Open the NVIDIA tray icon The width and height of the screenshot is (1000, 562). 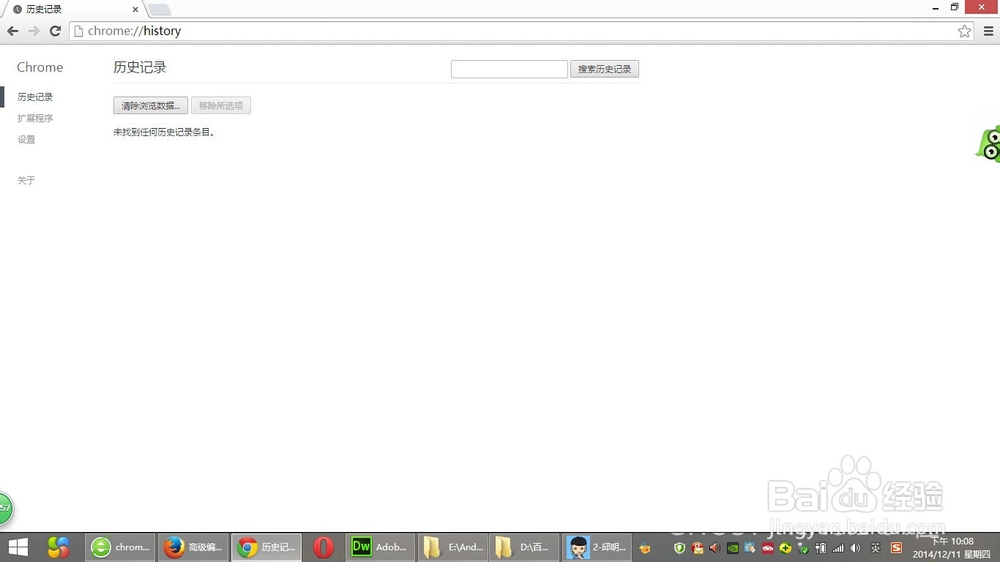tap(732, 548)
